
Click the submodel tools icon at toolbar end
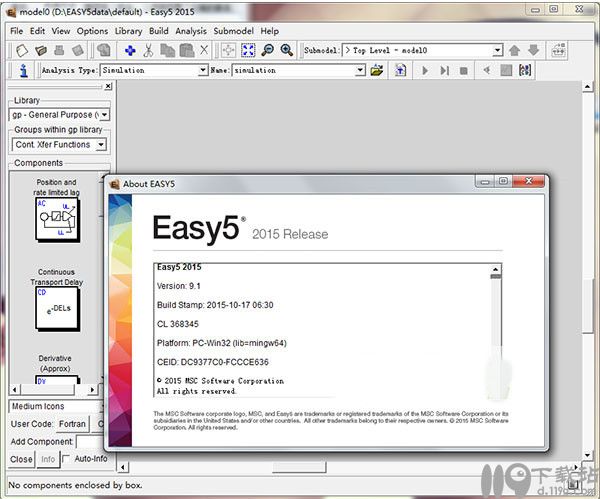click(x=559, y=50)
